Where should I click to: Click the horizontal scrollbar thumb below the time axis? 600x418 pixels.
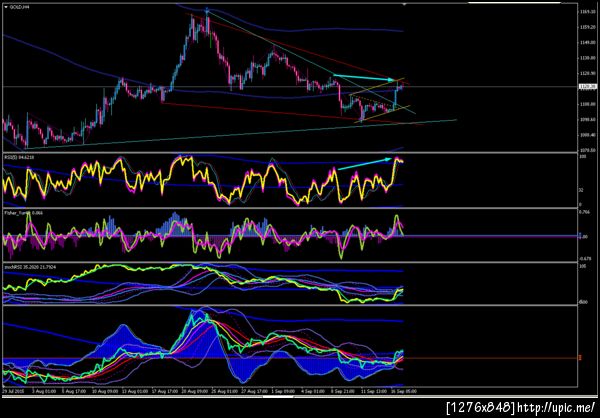279,397
